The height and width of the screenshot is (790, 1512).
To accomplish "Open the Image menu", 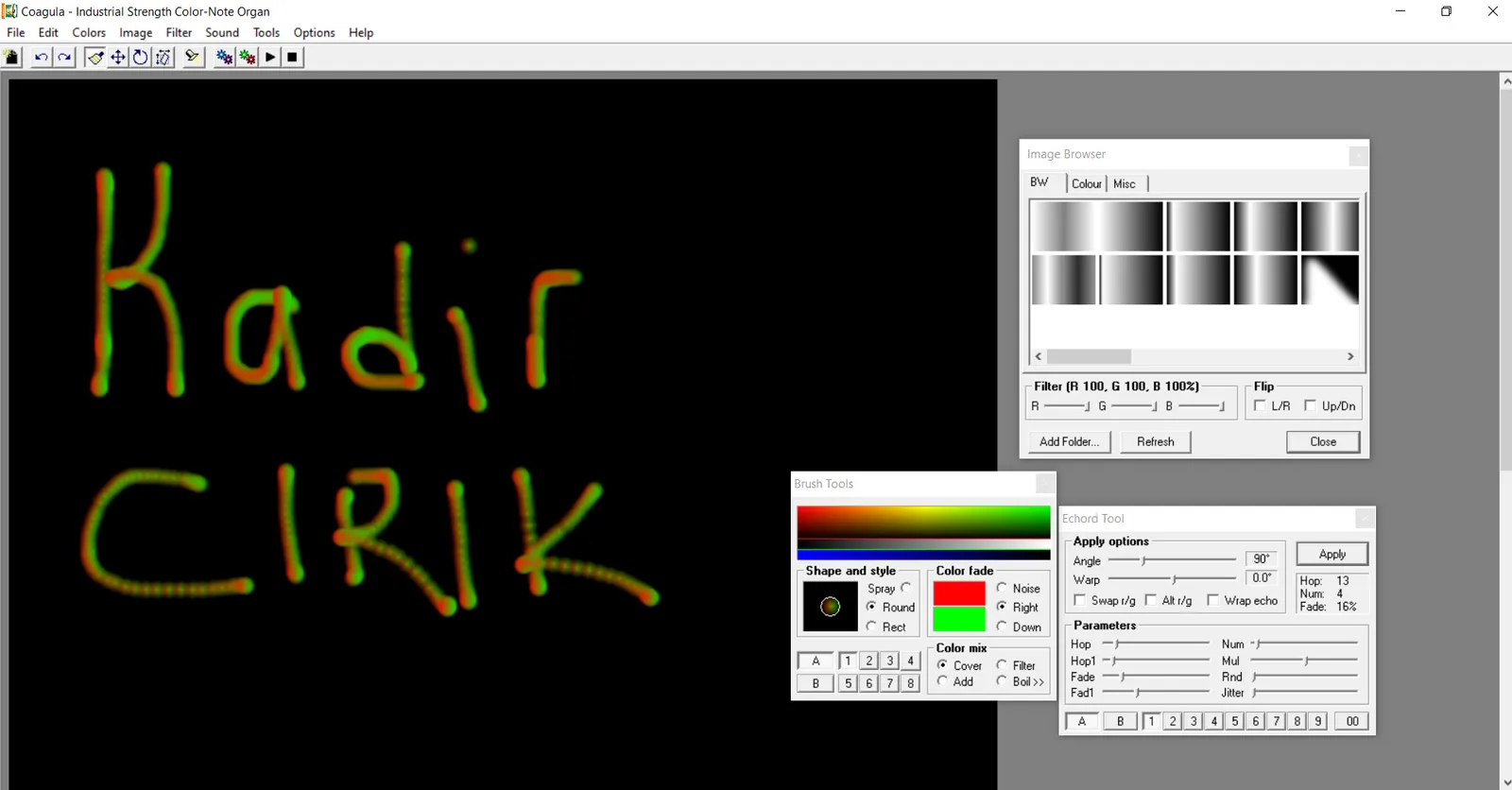I will pos(135,32).
